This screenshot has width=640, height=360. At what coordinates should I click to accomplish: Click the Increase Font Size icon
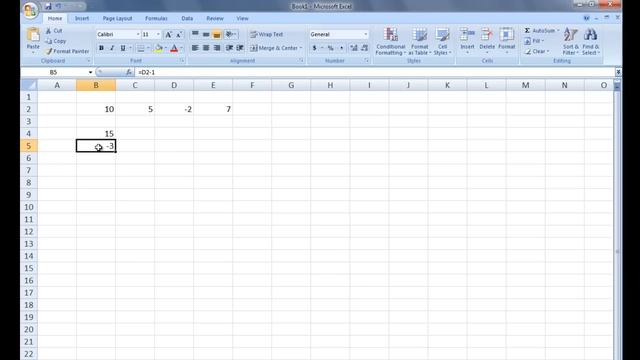click(168, 35)
